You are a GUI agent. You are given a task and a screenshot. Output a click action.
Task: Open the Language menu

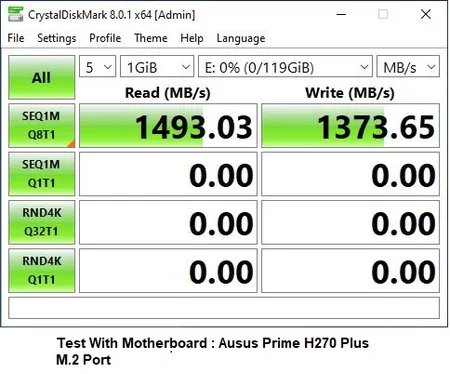tap(241, 38)
